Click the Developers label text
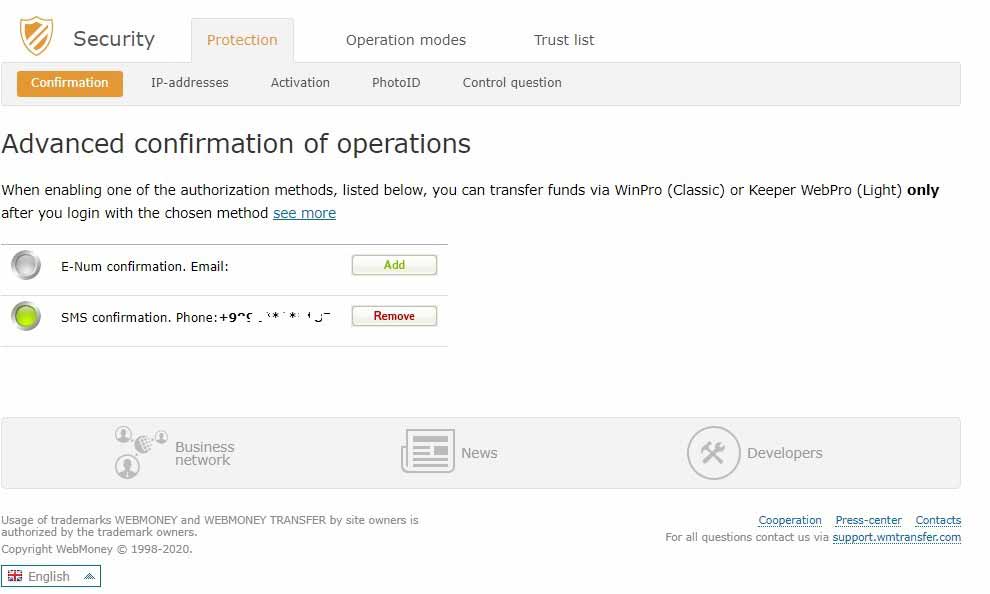This screenshot has height=594, width=990. [785, 453]
